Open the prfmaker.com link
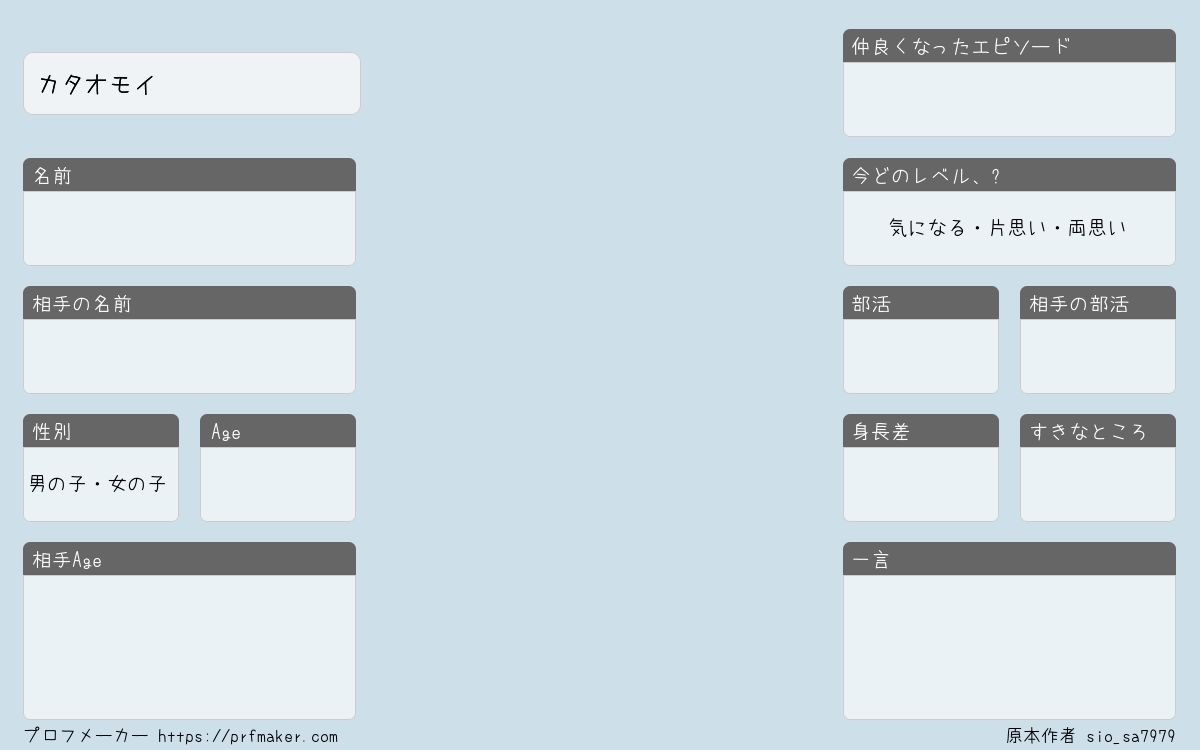1200x750 pixels. pos(248,737)
